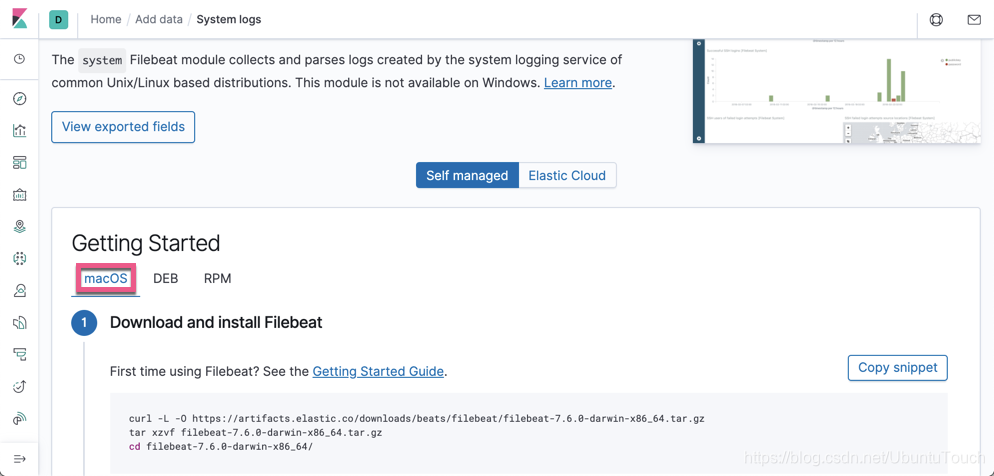This screenshot has width=994, height=476.
Task: Click the inline system module code label
Action: click(102, 60)
